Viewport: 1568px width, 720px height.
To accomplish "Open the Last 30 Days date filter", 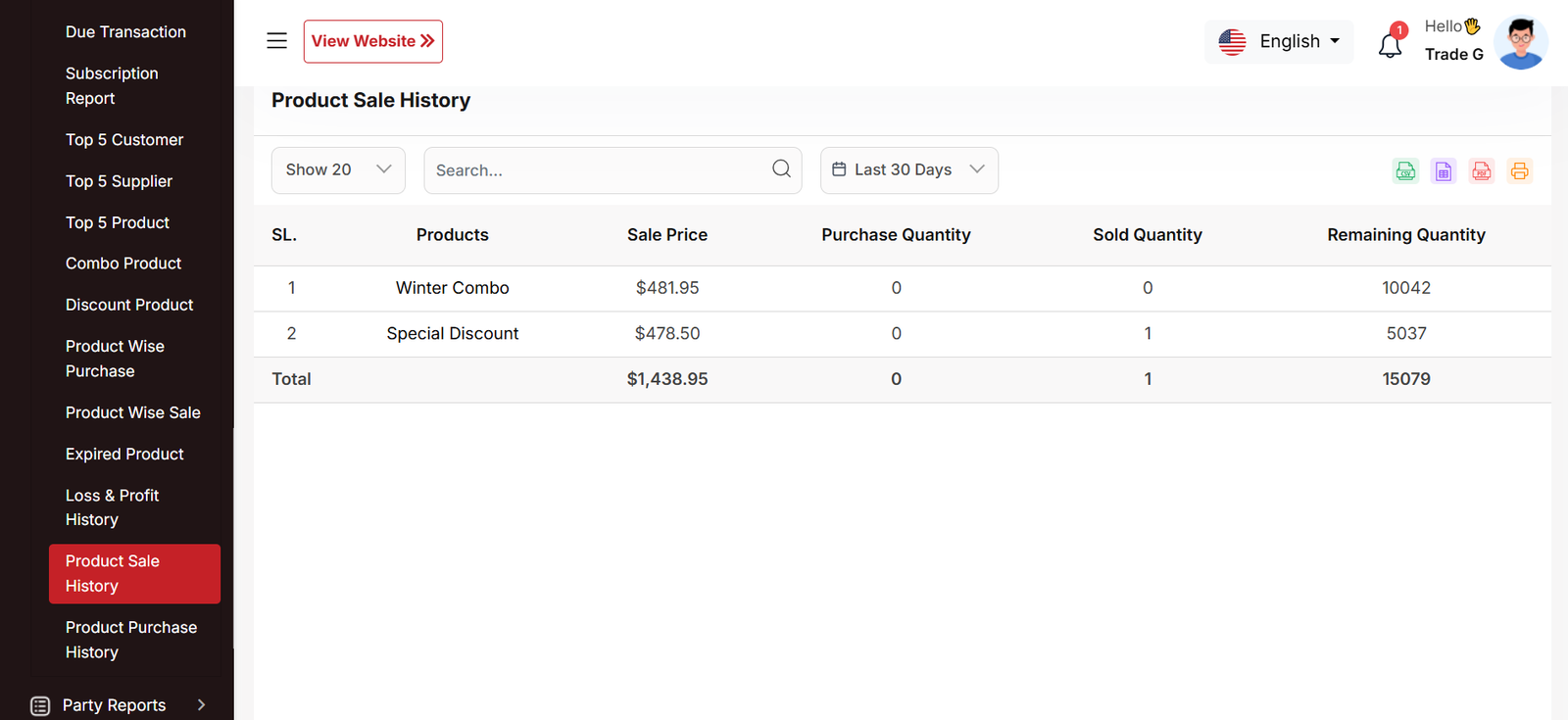I will pyautogui.click(x=908, y=170).
